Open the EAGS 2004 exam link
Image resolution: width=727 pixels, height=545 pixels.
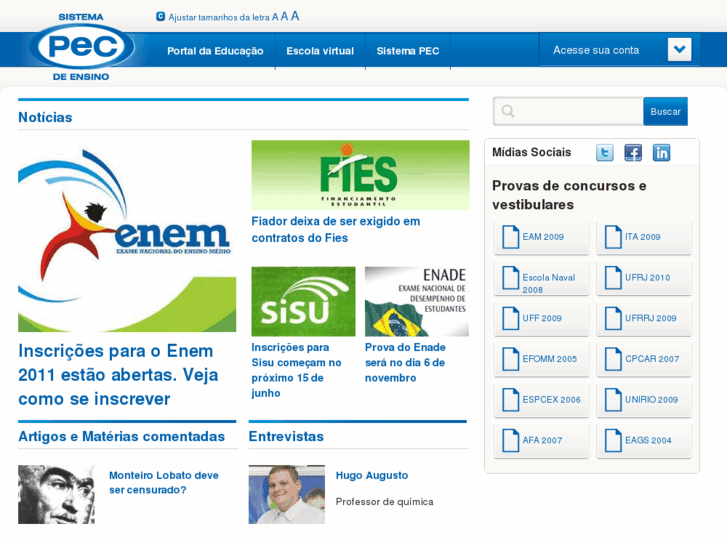click(x=648, y=441)
